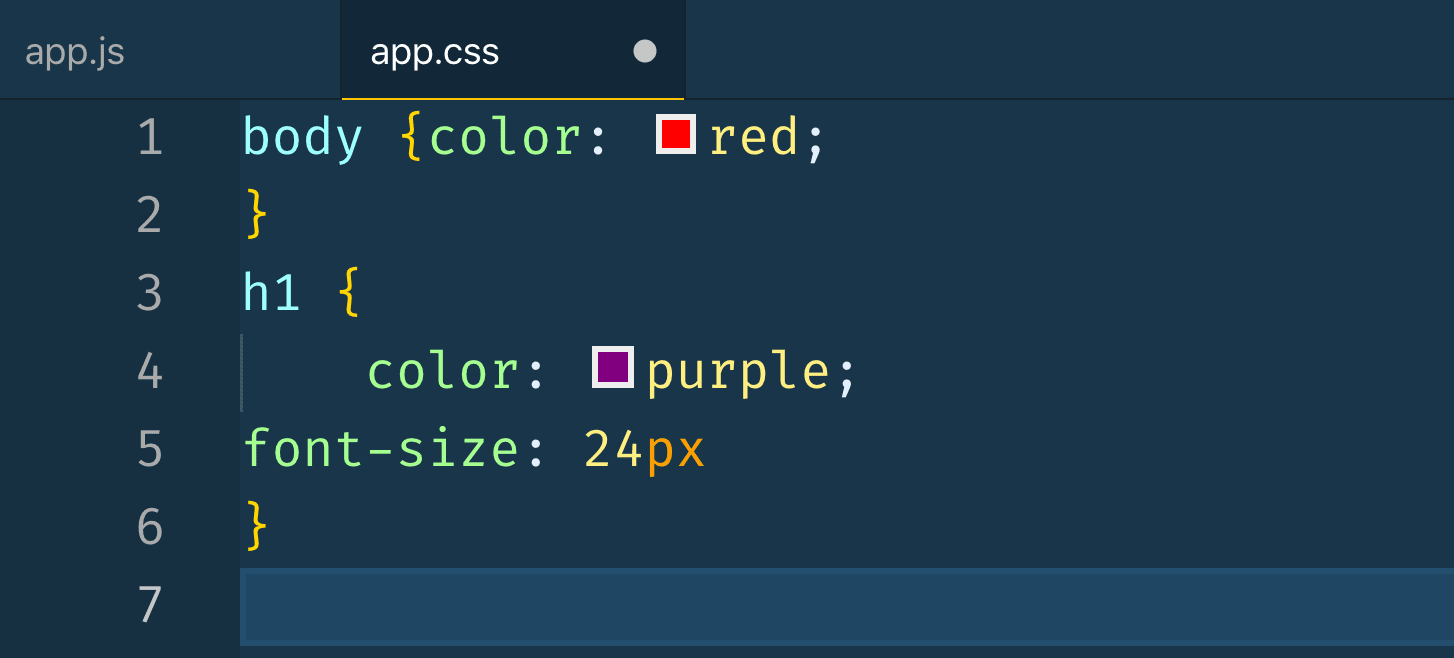1454x658 pixels.
Task: Select line 3 via gutter number
Action: 150,293
